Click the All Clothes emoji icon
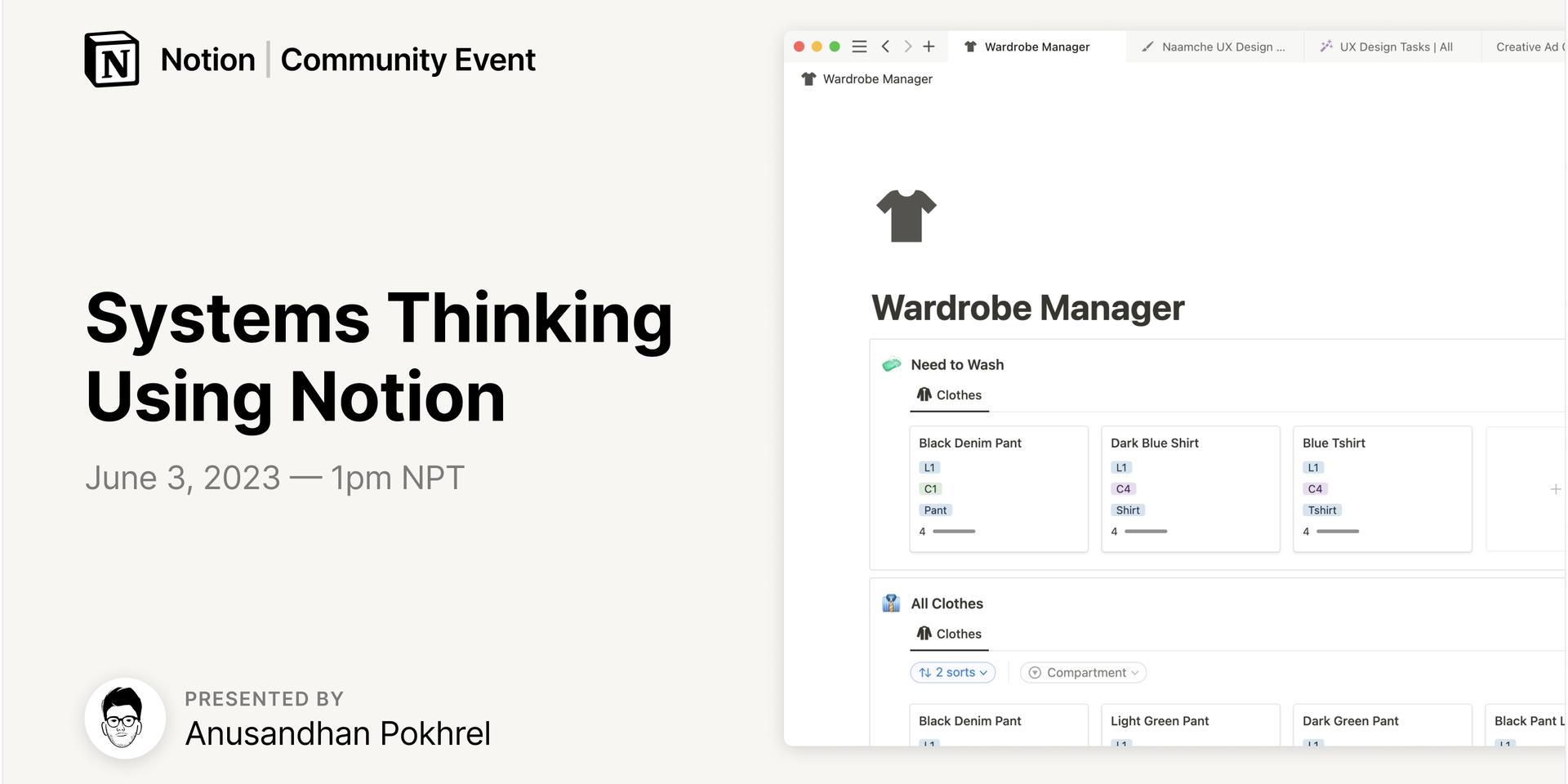The width and height of the screenshot is (1568, 784). 891,604
